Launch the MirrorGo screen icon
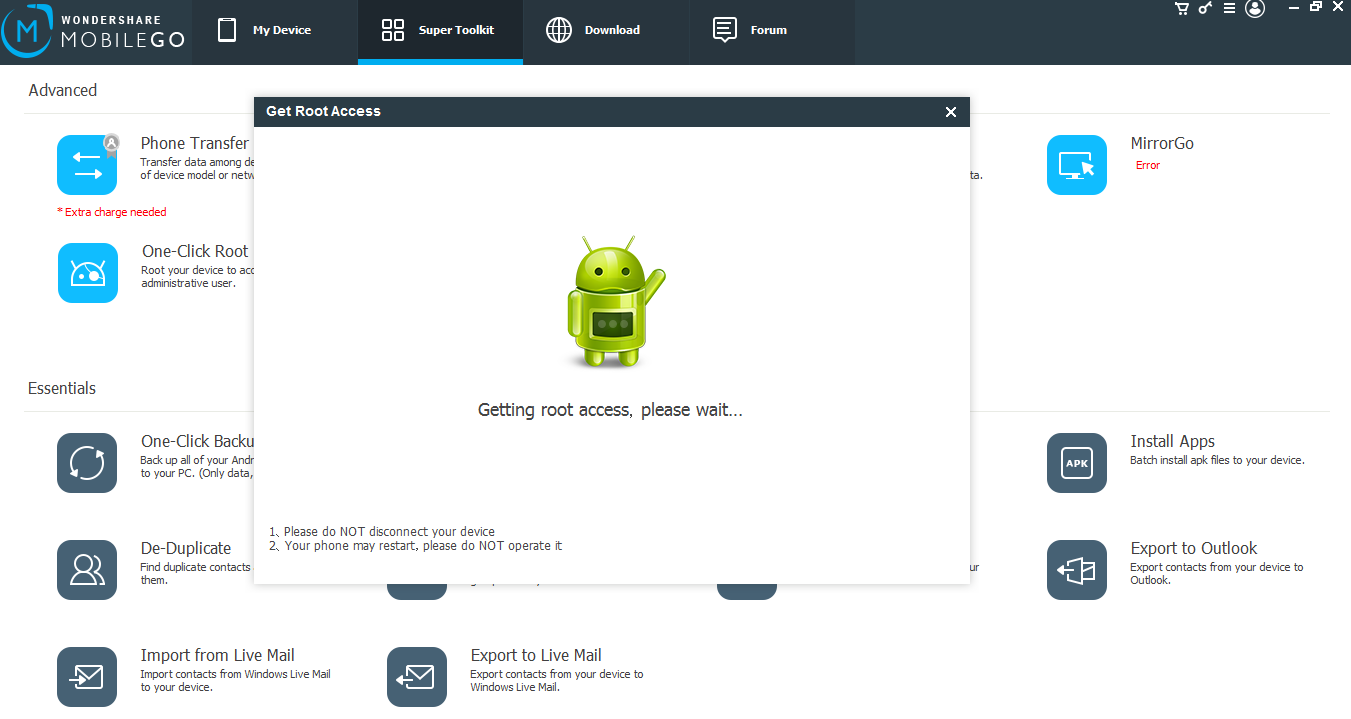The height and width of the screenshot is (719, 1351). coord(1077,165)
